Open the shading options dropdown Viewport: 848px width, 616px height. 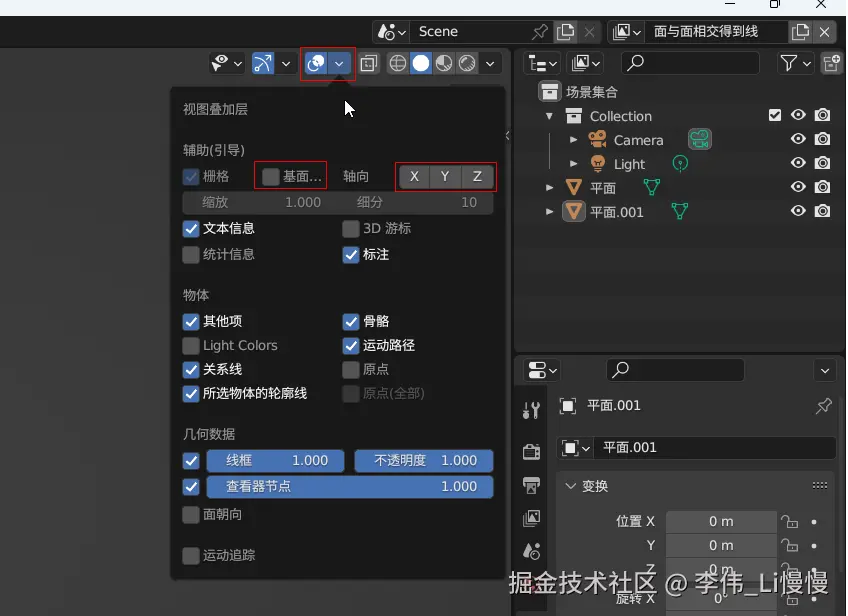490,63
